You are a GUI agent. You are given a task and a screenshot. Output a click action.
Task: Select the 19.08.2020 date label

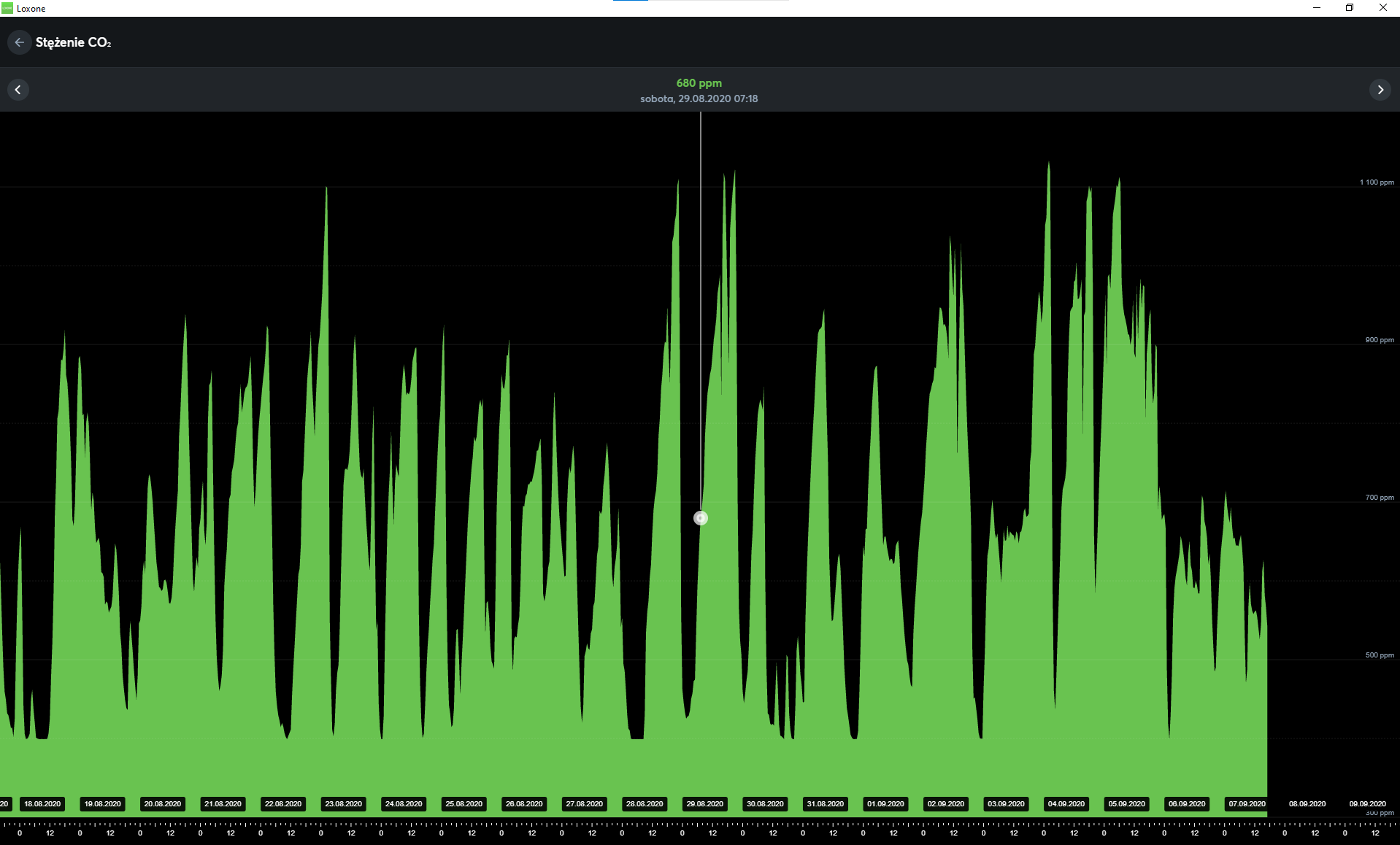point(102,804)
